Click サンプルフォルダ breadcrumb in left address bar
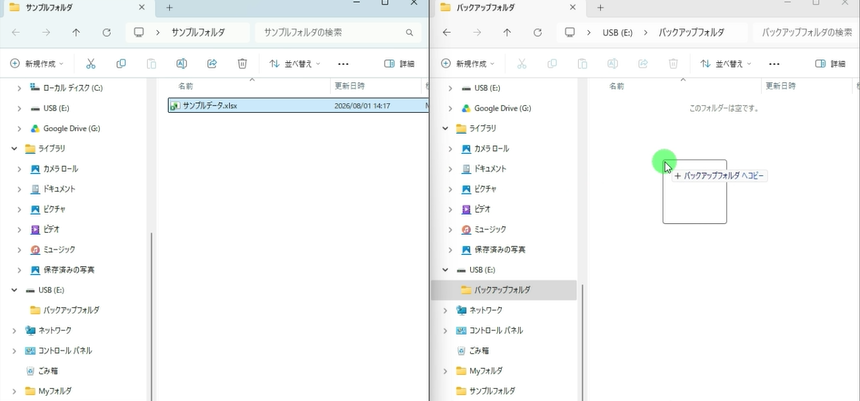The height and width of the screenshot is (401, 860). click(x=198, y=33)
